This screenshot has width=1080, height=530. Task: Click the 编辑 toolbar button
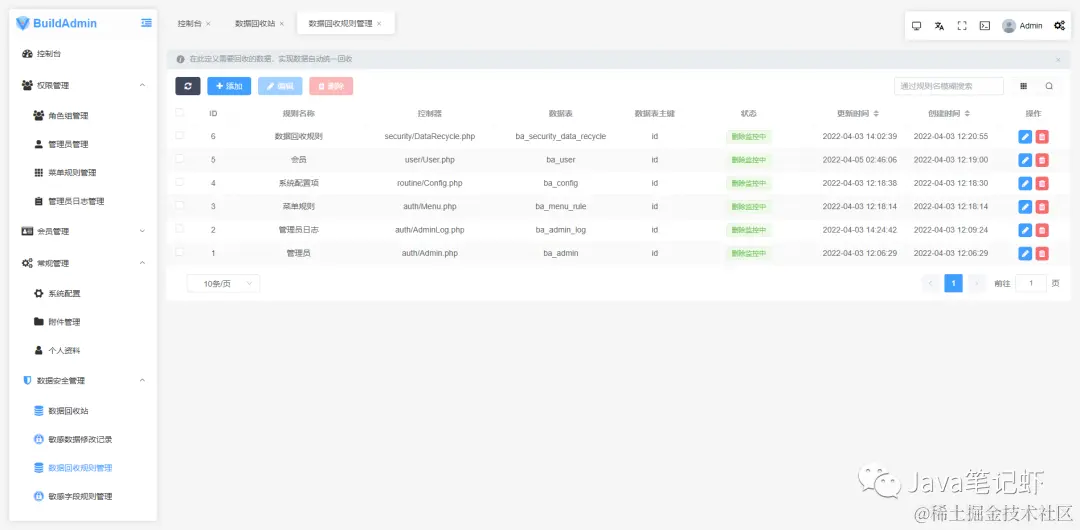pos(280,86)
